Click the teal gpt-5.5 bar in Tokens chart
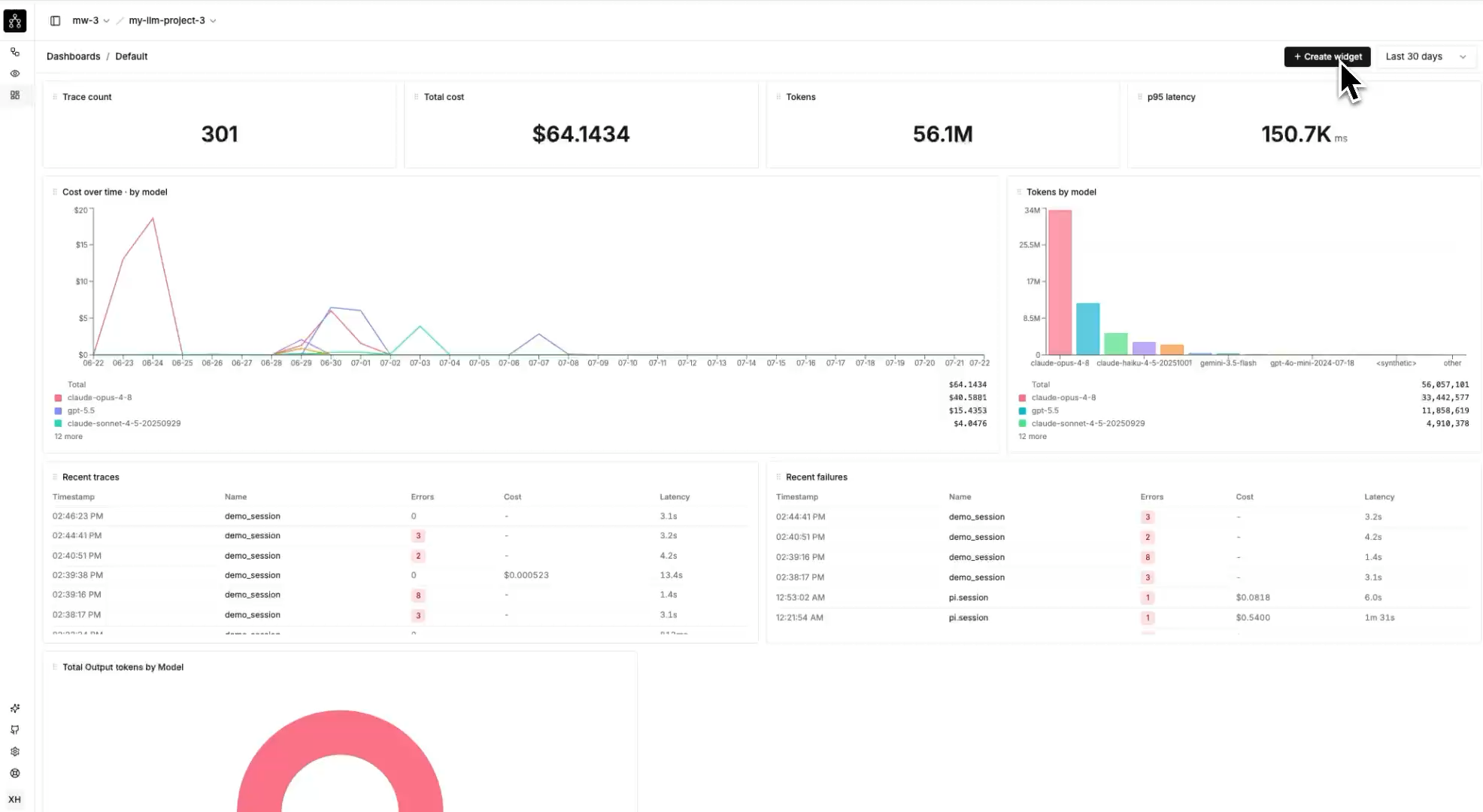This screenshot has height=812, width=1483. coord(1087,329)
